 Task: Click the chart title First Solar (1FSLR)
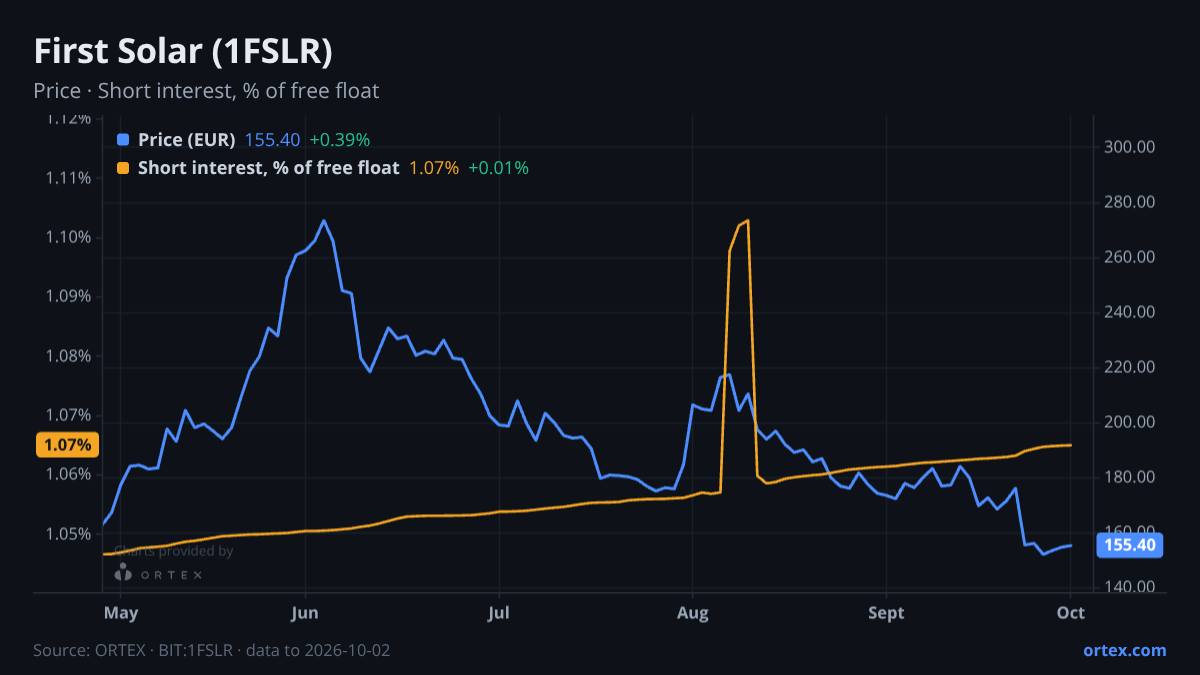pyautogui.click(x=183, y=50)
